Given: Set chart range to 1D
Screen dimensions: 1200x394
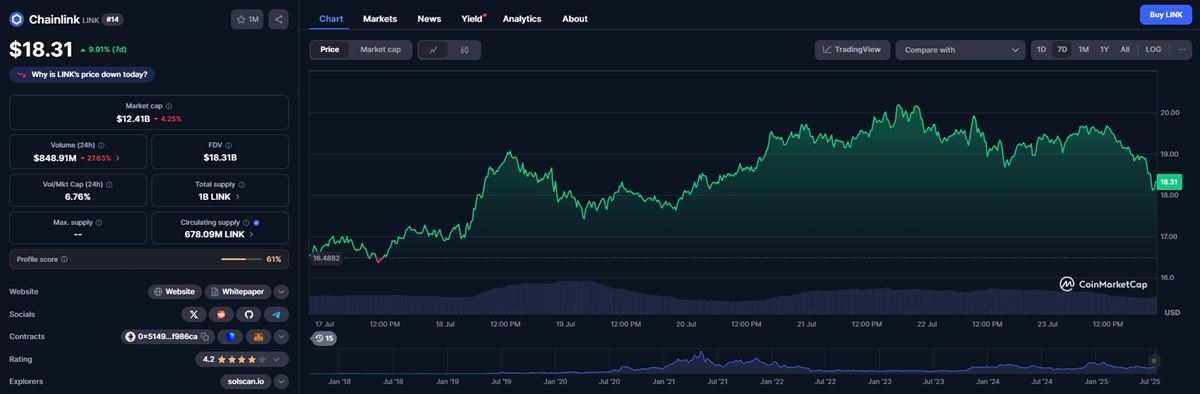Looking at the screenshot, I should 1041,49.
